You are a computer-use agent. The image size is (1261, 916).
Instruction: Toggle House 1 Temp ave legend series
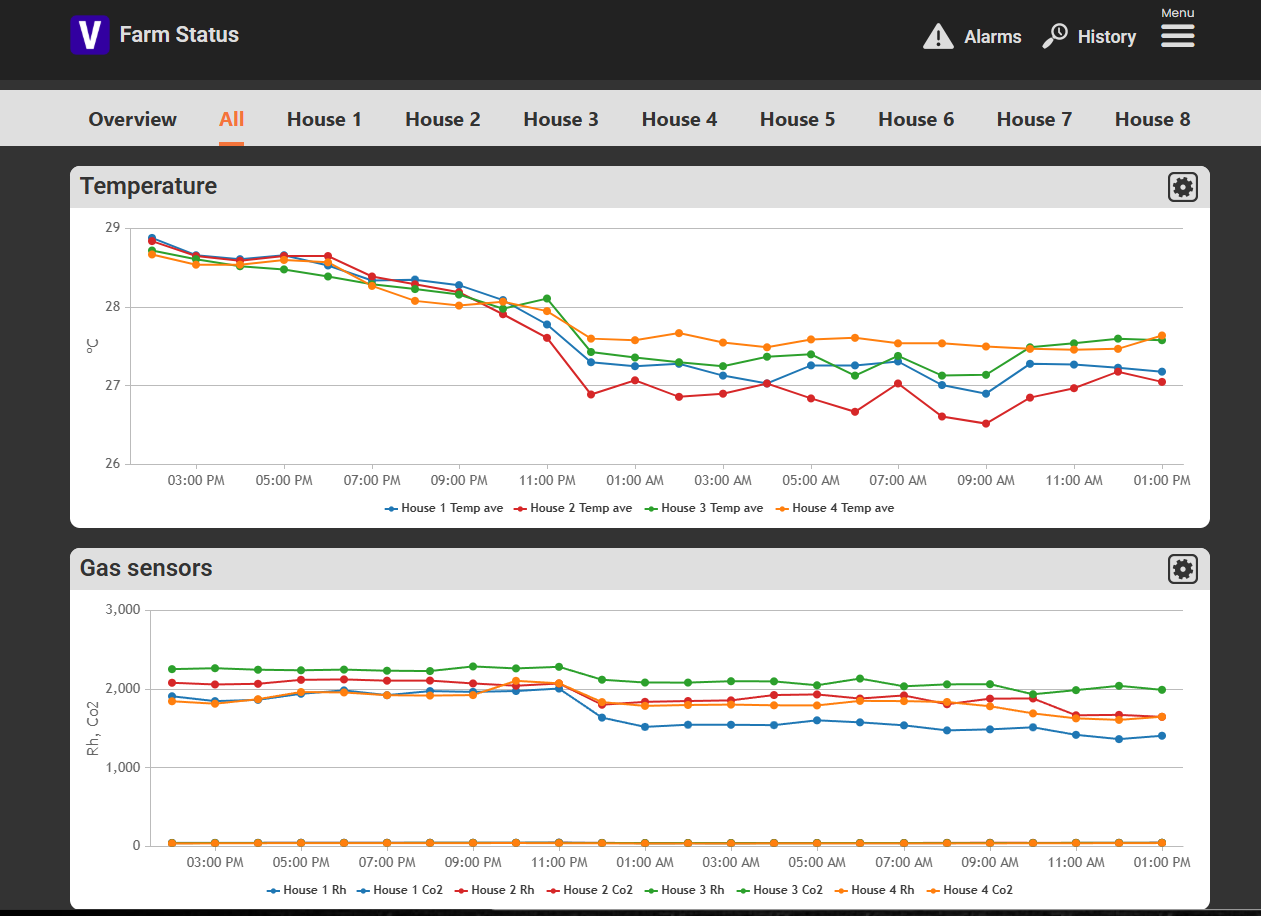pos(444,508)
